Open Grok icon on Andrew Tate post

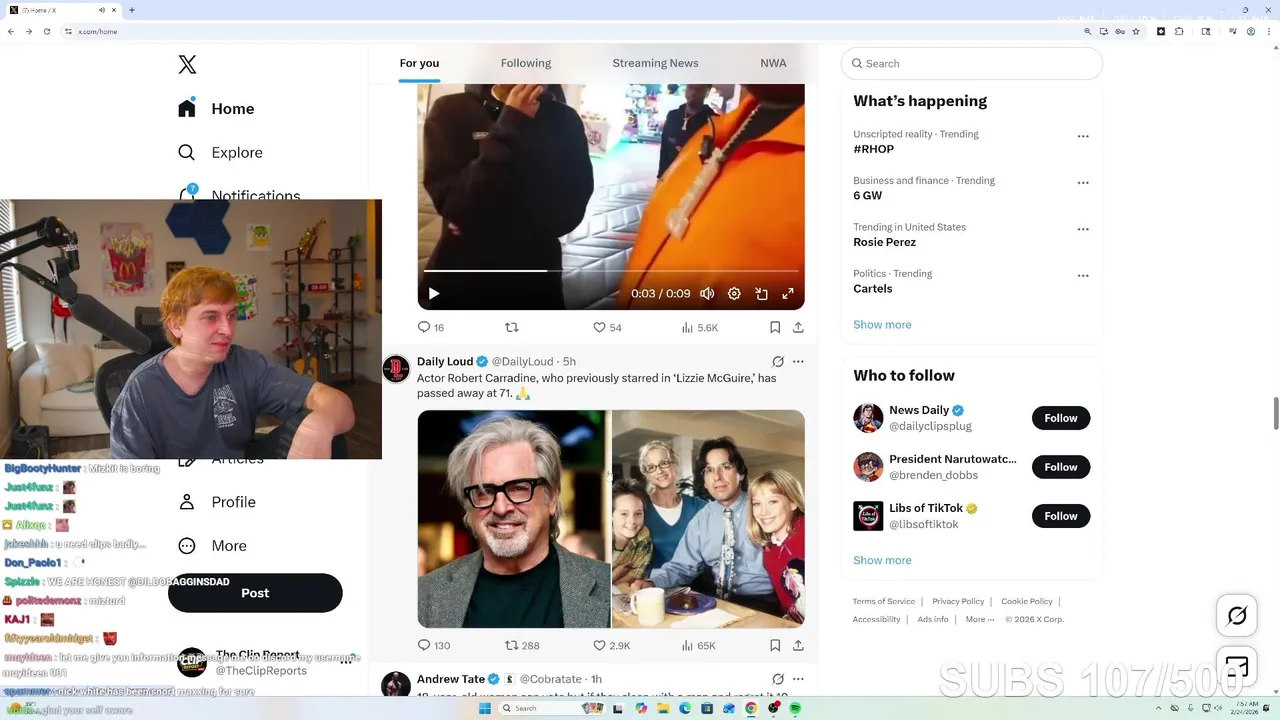(778, 679)
